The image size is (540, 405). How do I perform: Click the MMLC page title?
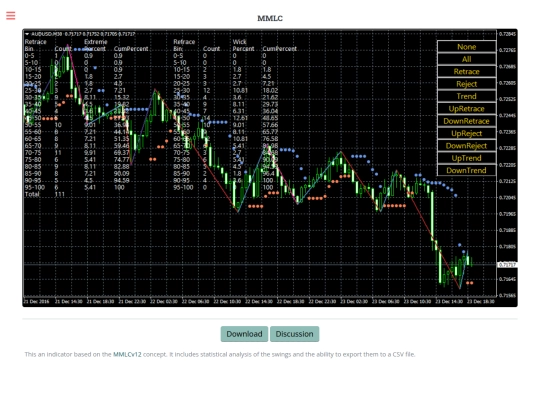tap(270, 18)
